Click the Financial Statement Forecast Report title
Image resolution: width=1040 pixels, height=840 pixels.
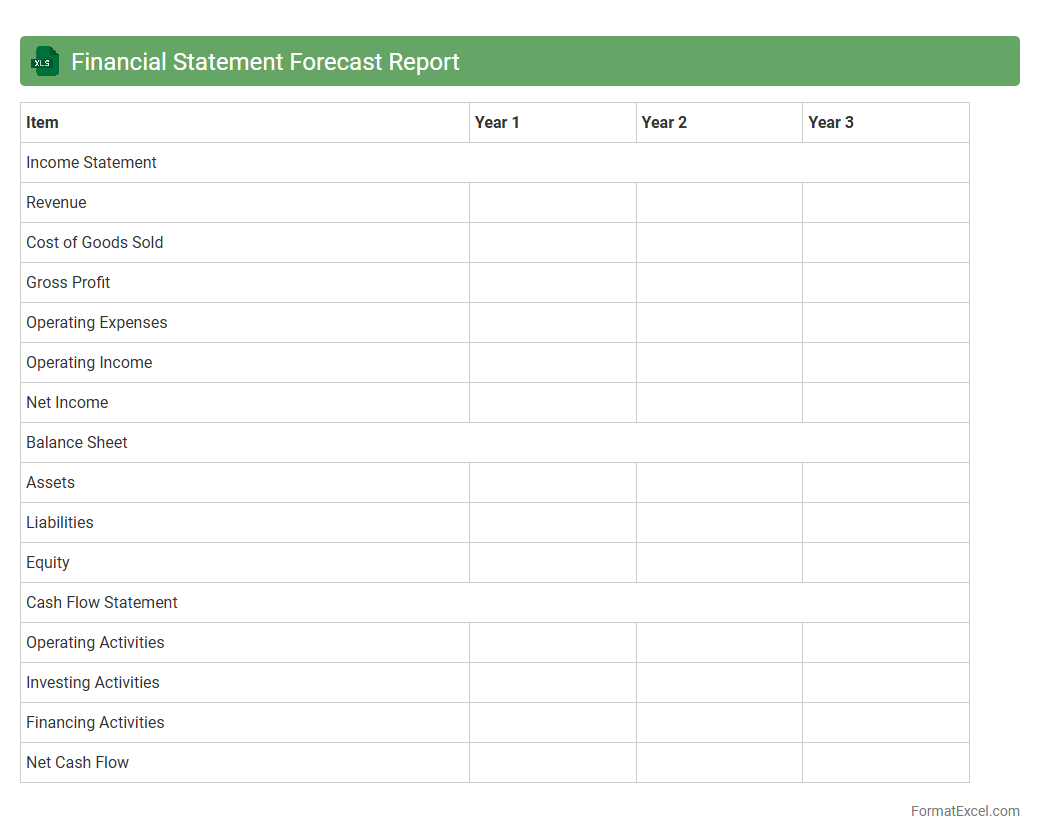[265, 62]
